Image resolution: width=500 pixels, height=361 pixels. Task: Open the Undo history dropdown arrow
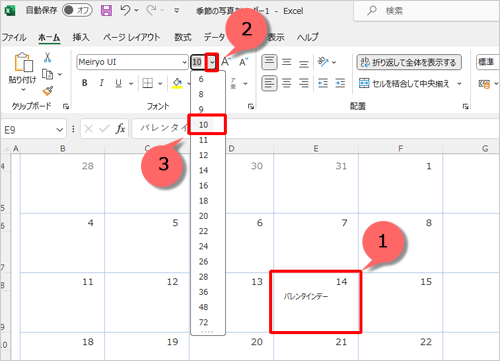pyautogui.click(x=136, y=10)
